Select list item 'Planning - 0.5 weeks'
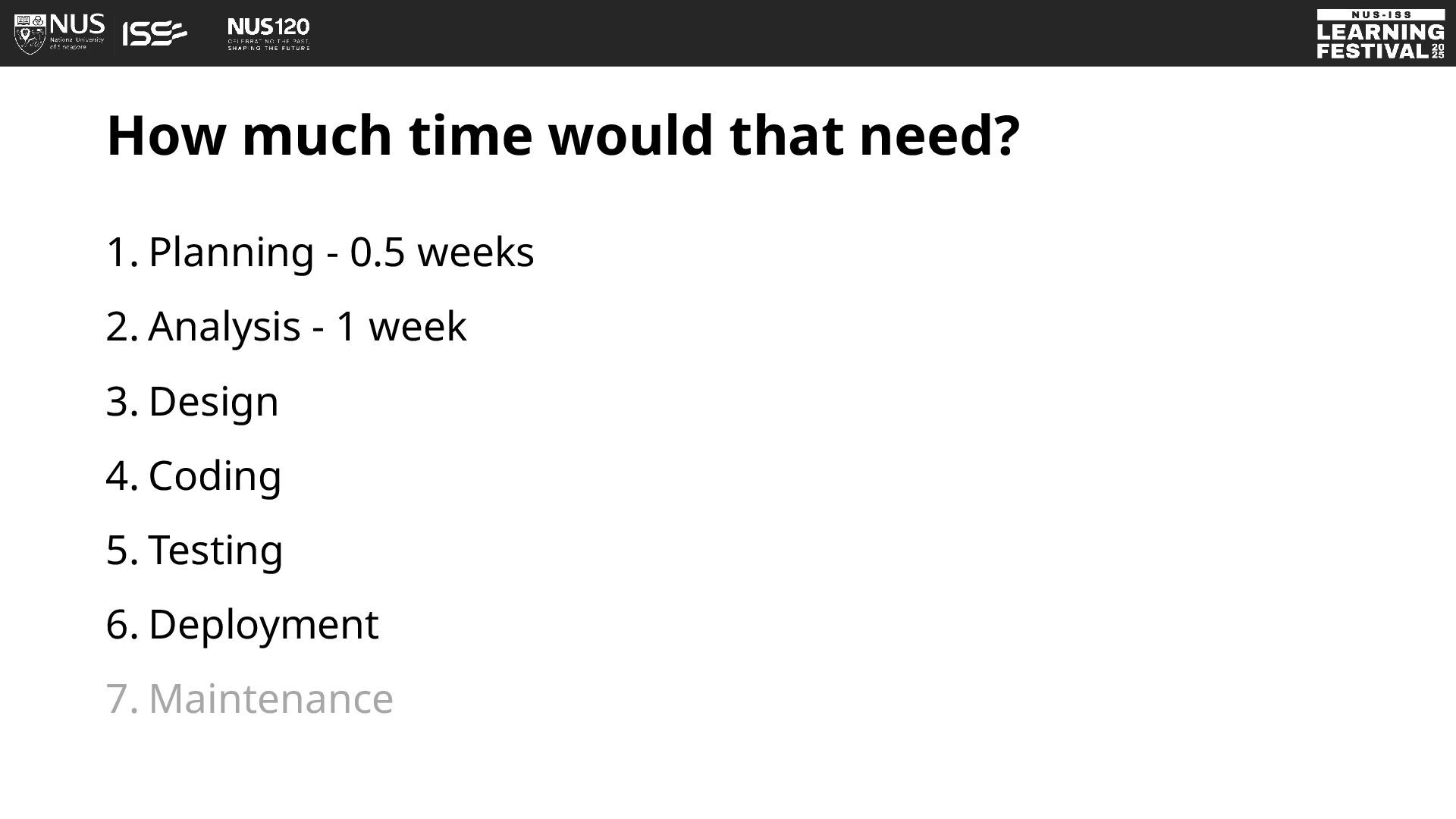The image size is (1456, 819). 320,252
